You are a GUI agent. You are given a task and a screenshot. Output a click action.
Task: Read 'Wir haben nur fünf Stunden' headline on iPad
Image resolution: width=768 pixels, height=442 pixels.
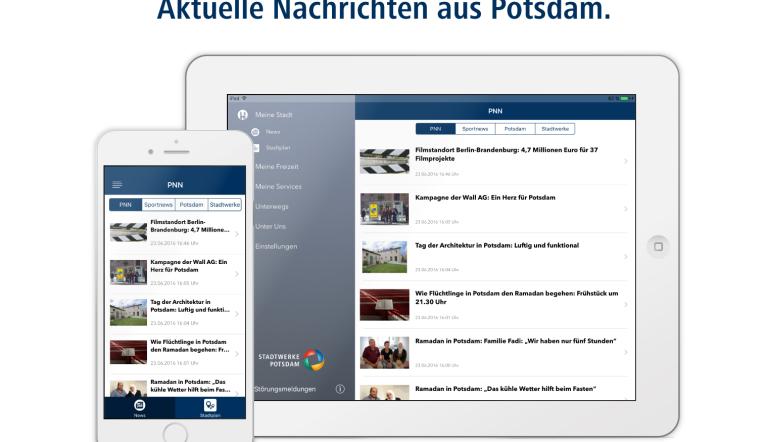click(516, 341)
